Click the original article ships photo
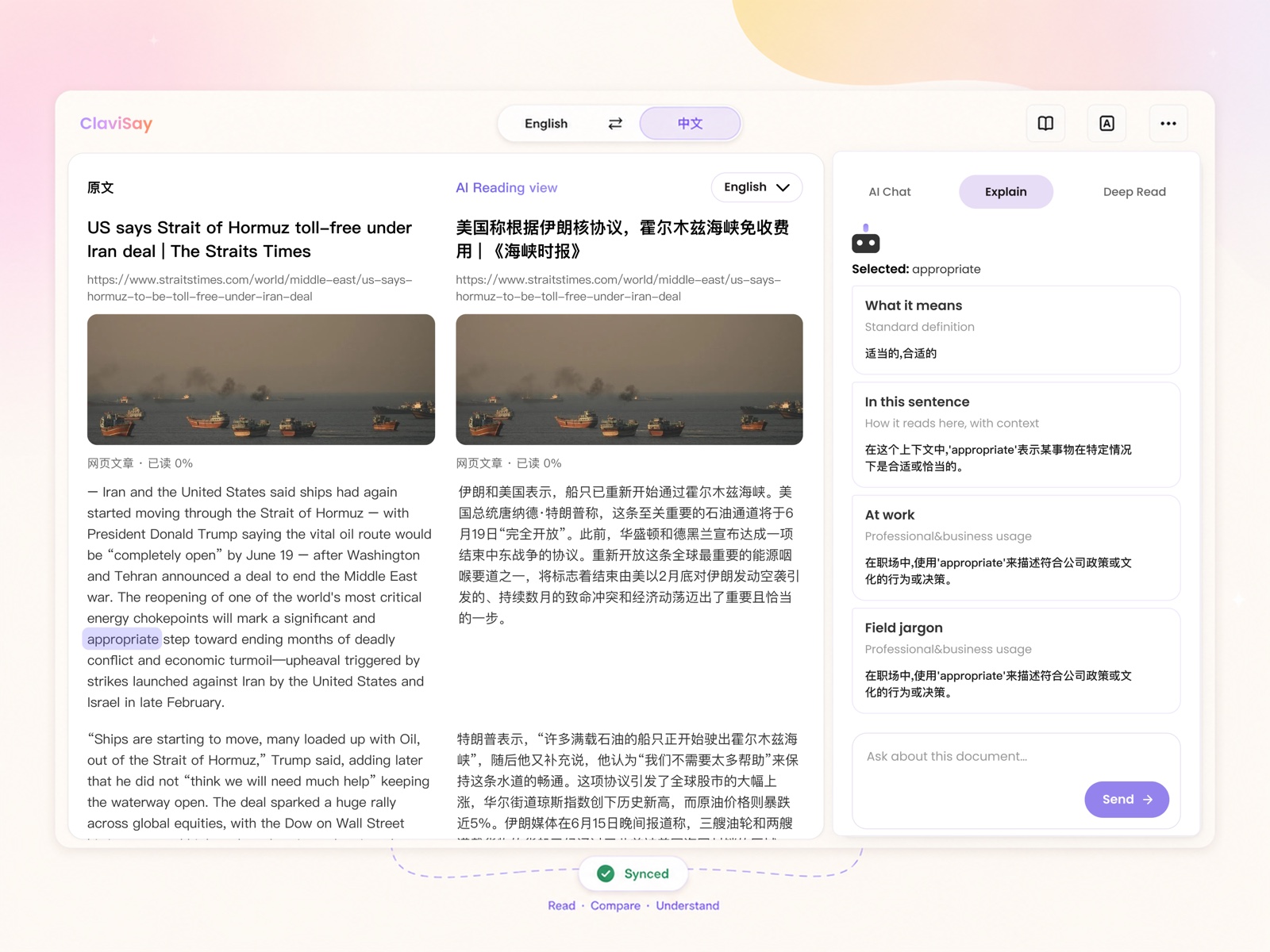 pyautogui.click(x=261, y=379)
